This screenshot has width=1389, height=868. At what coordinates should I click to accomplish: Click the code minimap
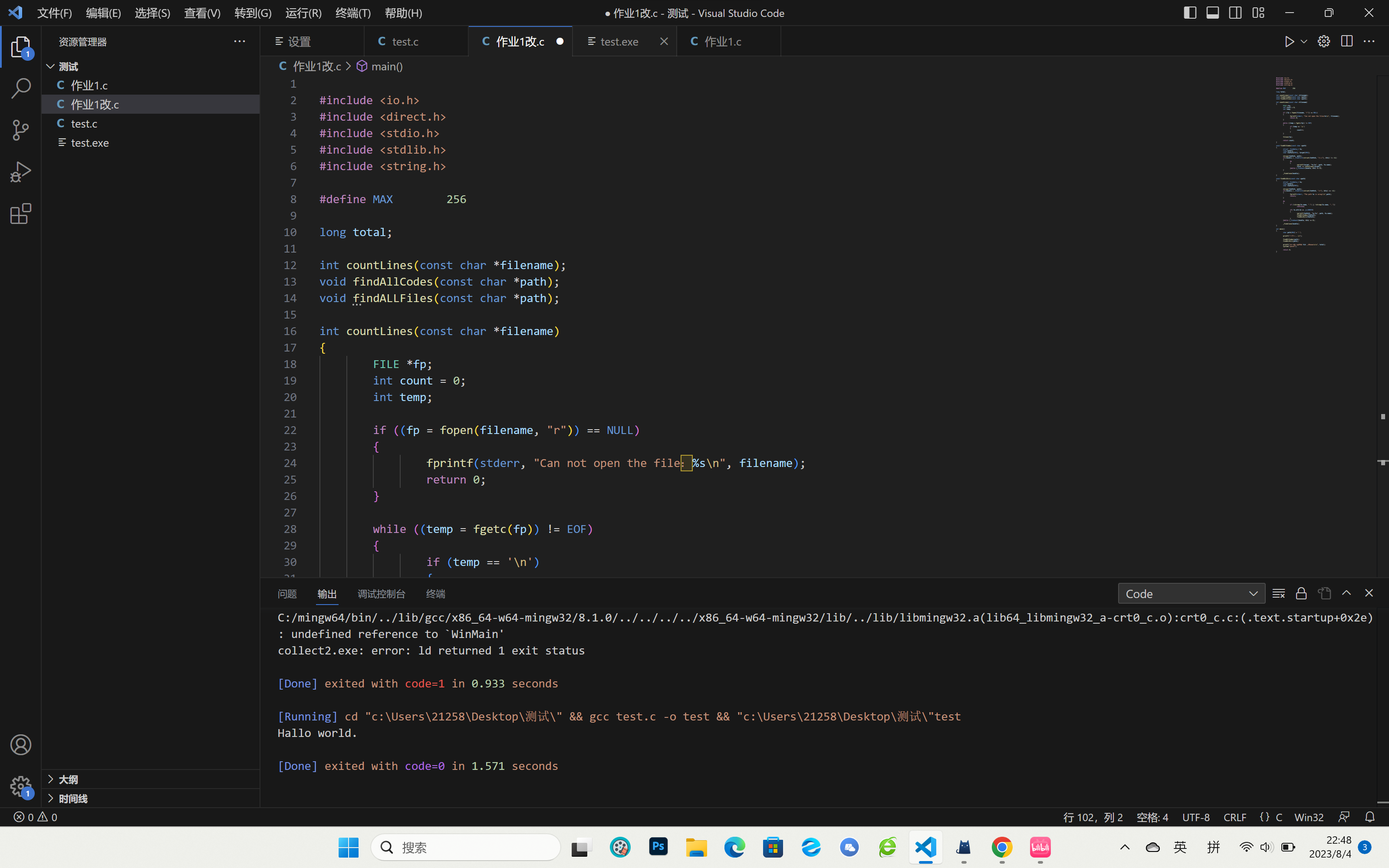[1323, 164]
